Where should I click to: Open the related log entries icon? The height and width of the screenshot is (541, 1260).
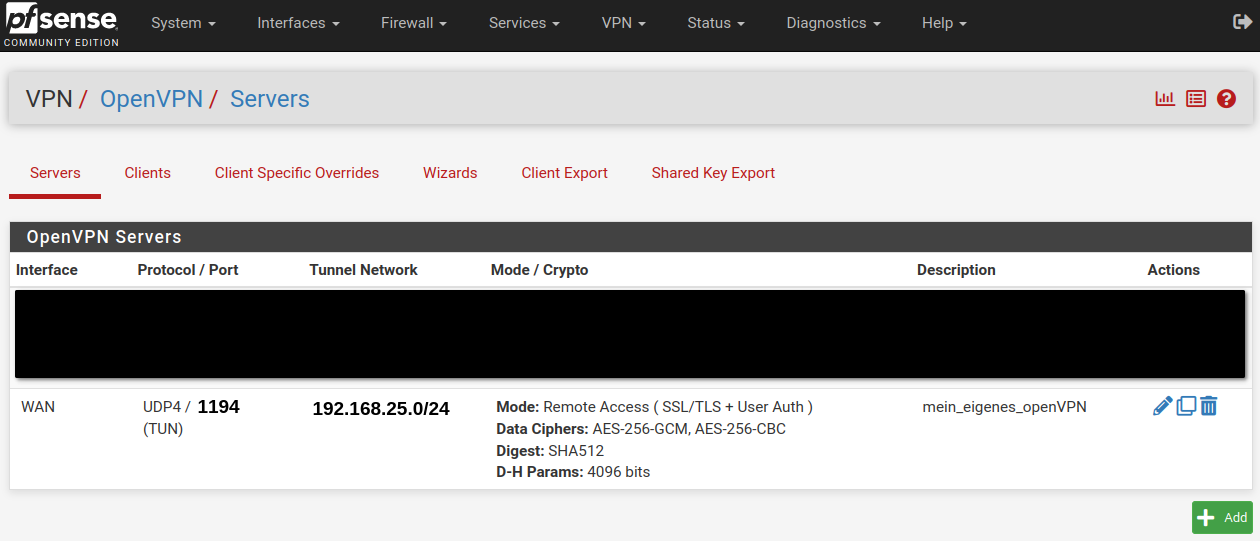tap(1196, 99)
